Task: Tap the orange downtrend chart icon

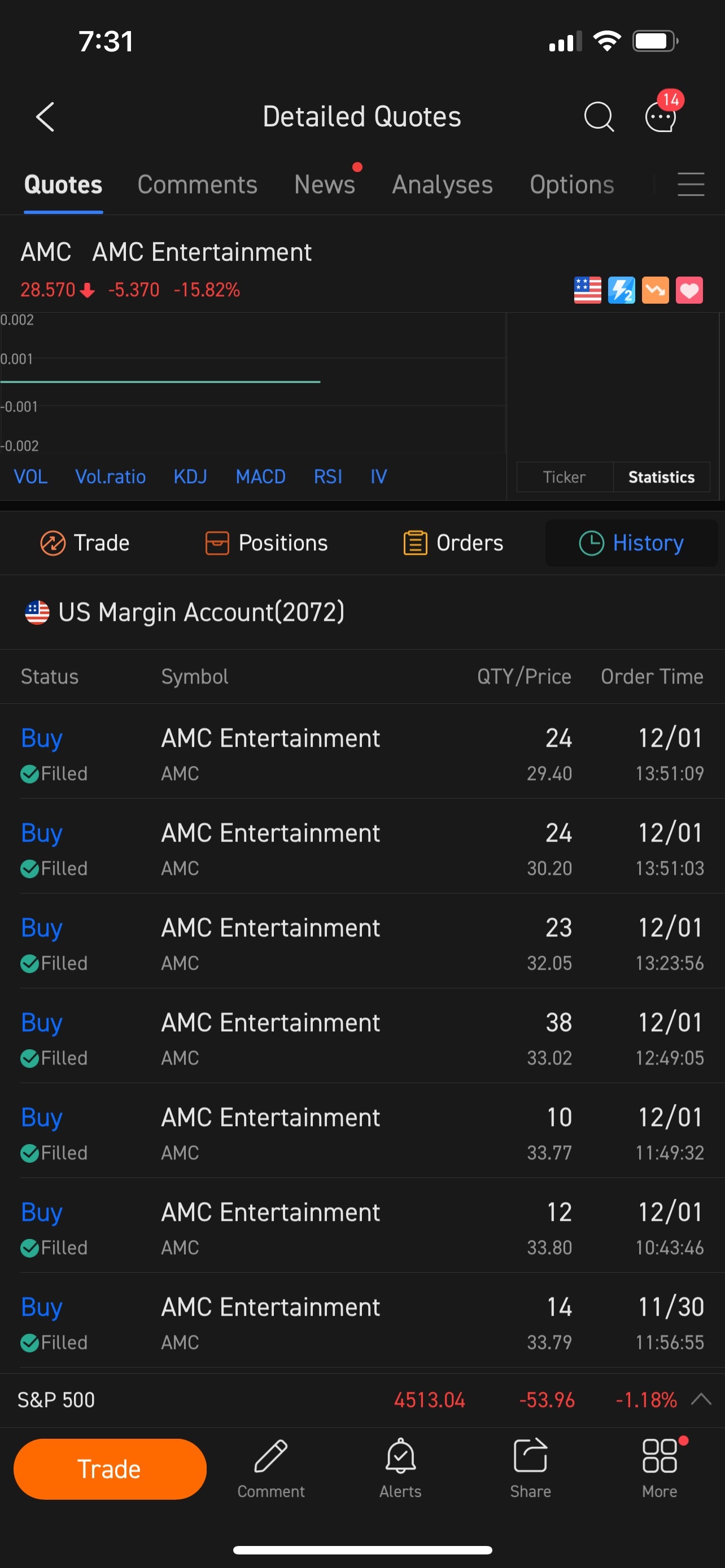Action: (656, 290)
